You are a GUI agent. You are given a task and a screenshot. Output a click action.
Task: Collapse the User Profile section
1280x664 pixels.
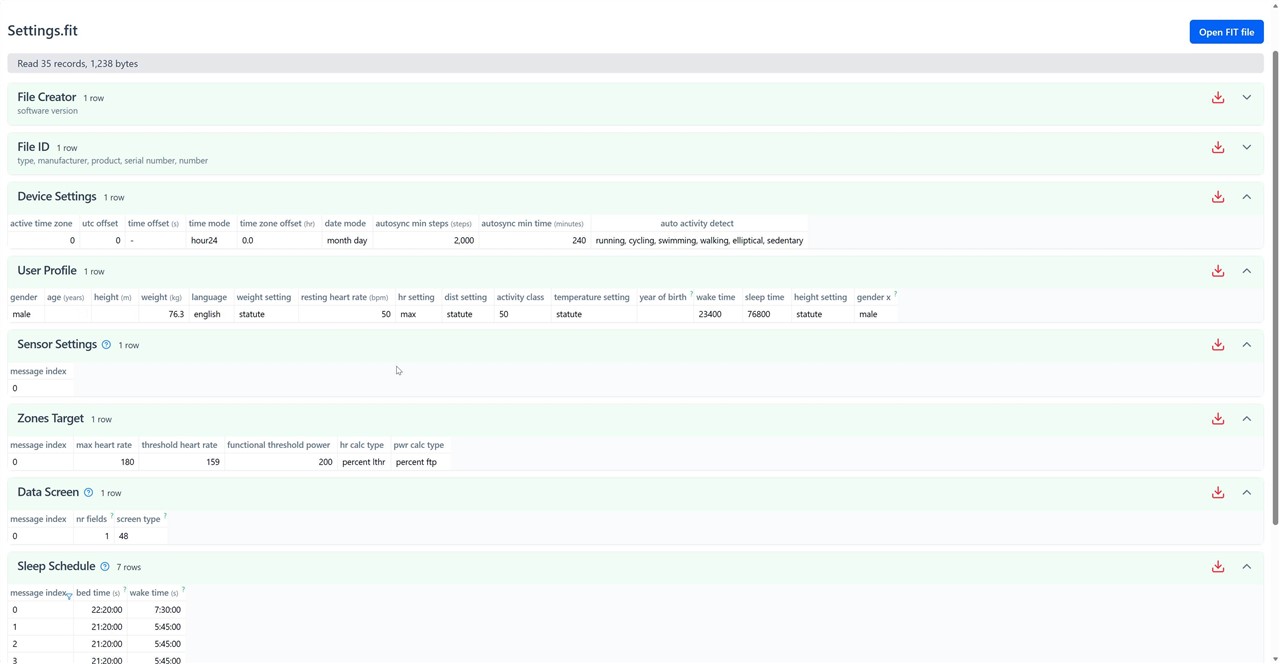[1246, 271]
